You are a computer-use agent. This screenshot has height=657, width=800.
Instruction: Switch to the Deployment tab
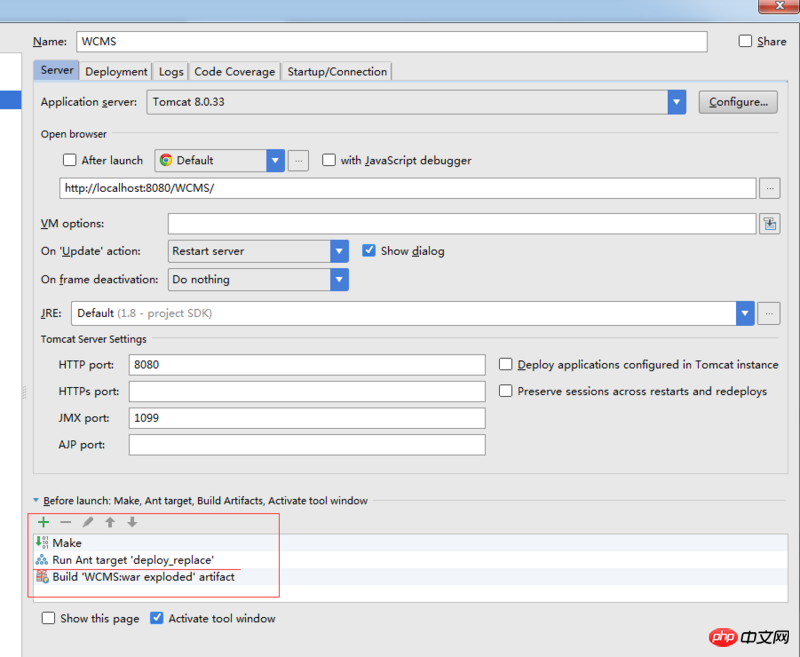(116, 71)
